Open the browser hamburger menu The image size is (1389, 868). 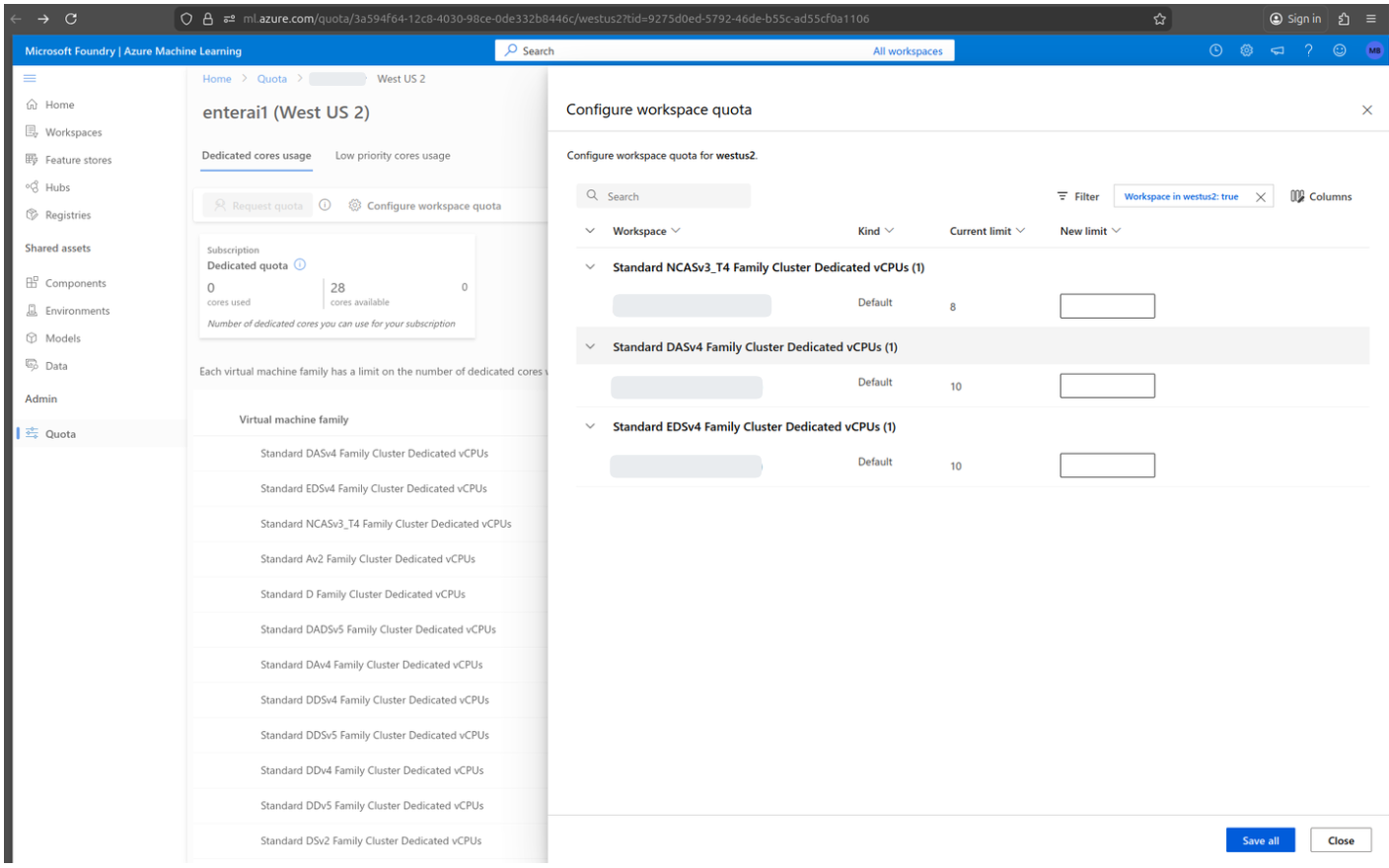[x=1370, y=19]
